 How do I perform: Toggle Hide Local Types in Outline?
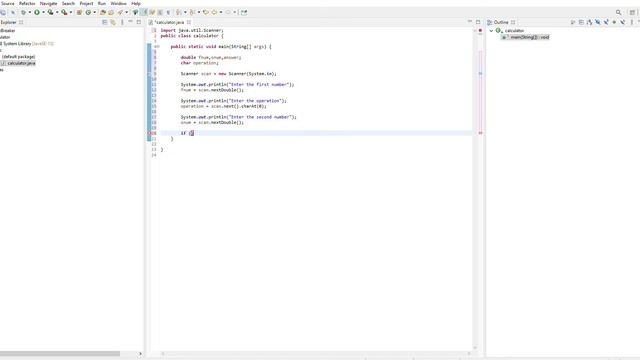(x=622, y=22)
